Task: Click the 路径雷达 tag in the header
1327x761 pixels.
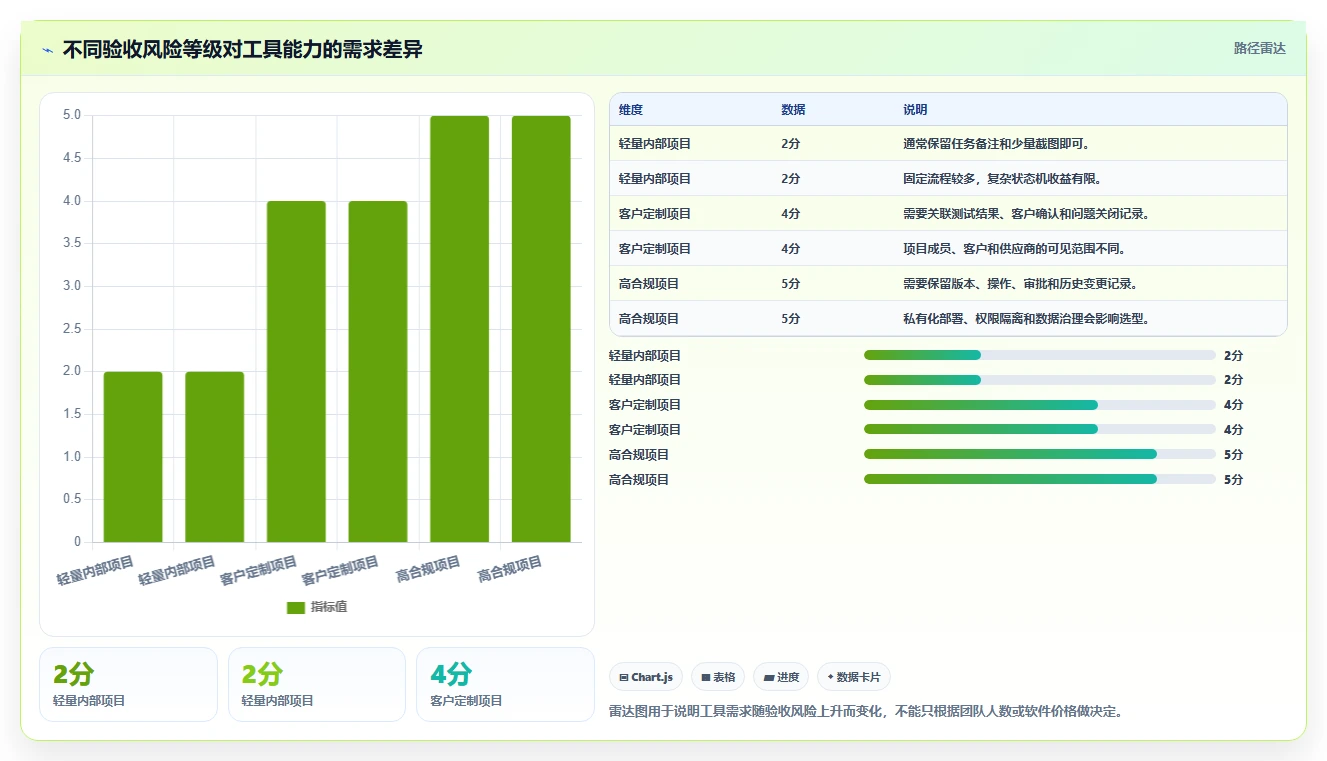Action: 1259,48
